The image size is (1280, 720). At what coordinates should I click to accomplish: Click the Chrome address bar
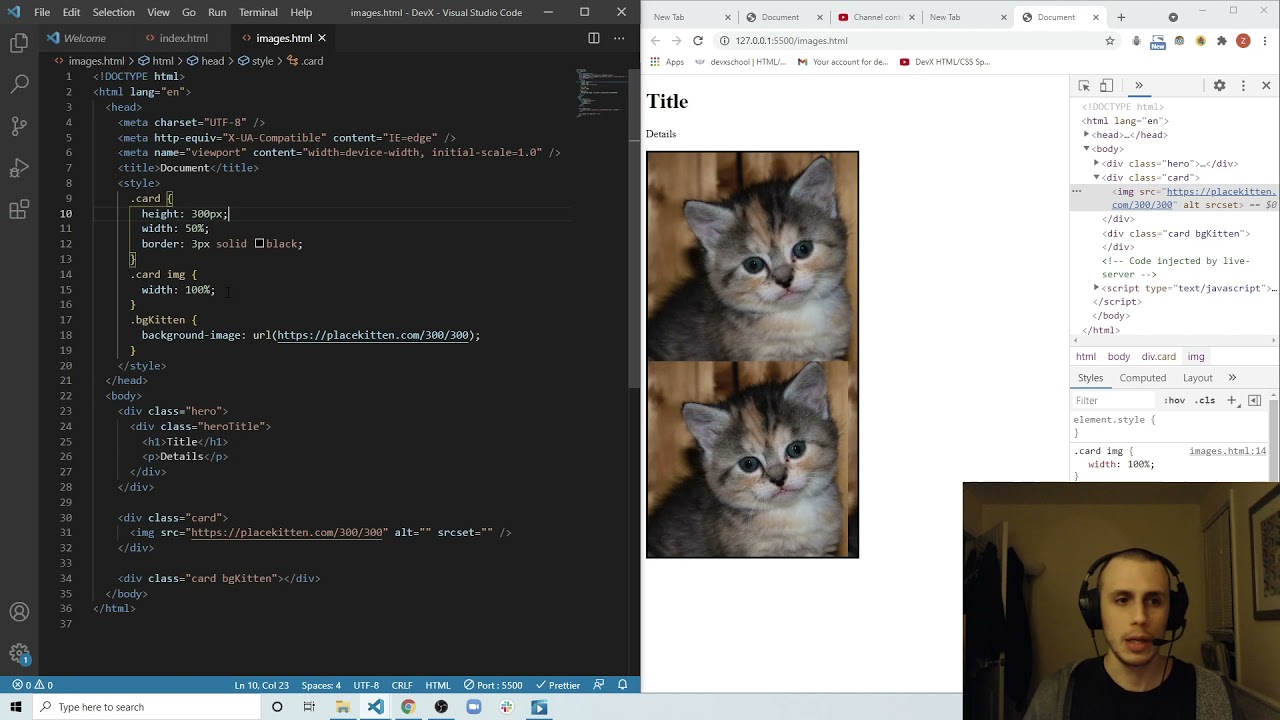tap(910, 41)
